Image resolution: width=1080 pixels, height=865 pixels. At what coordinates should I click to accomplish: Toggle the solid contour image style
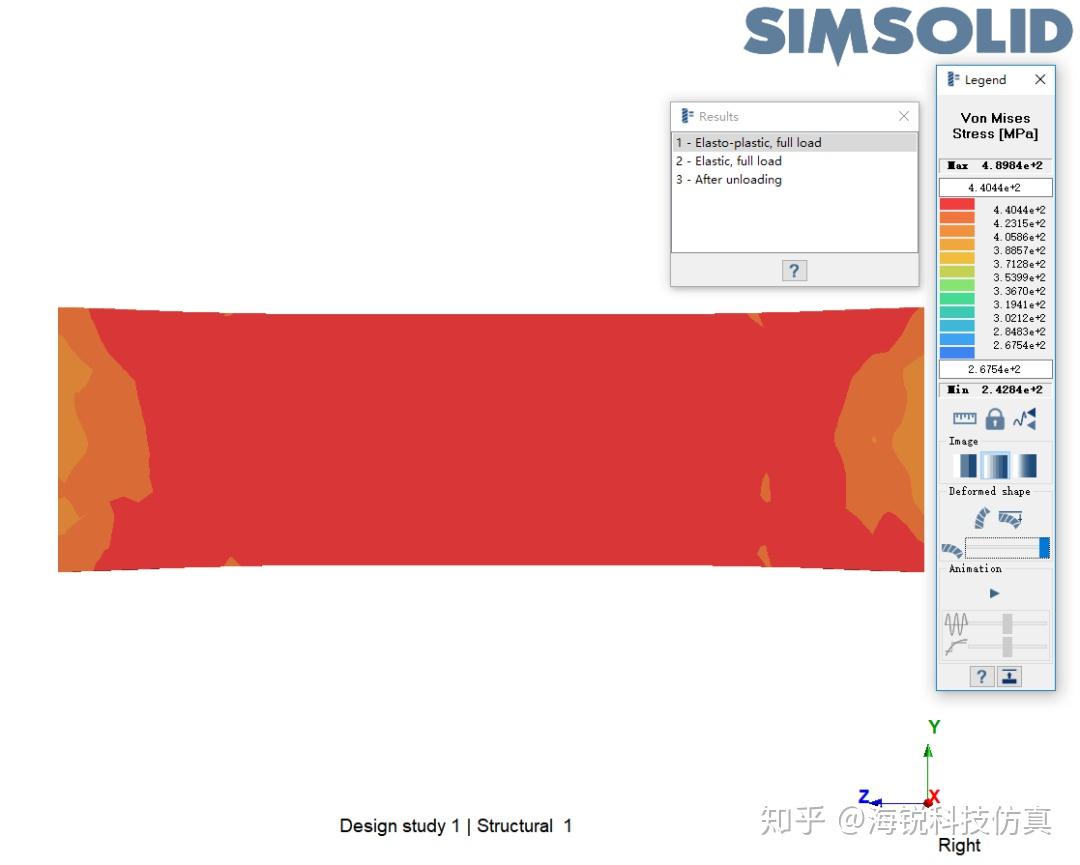tap(967, 464)
